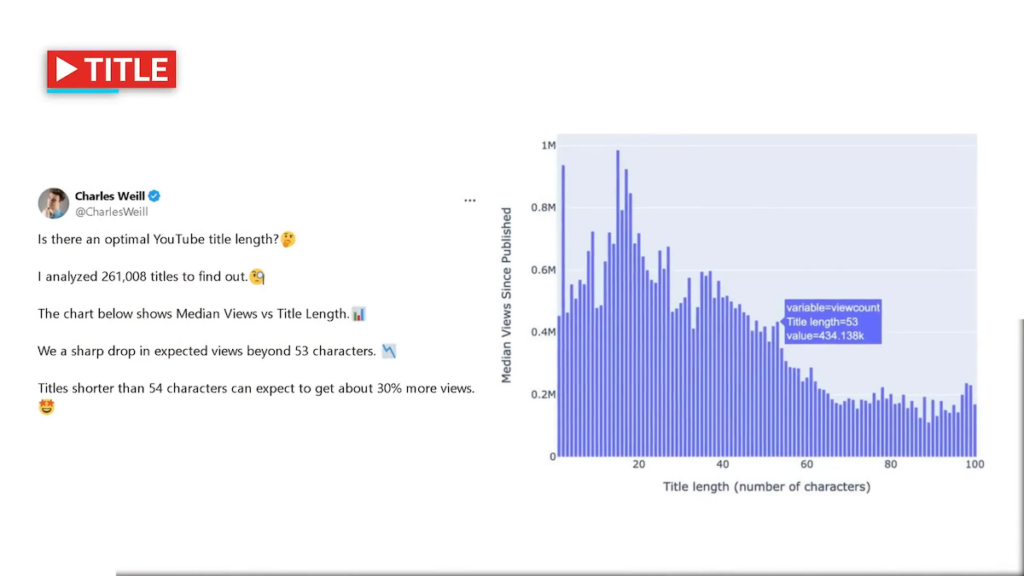1024x576 pixels.
Task: Click the Charles Weill display name
Action: coord(110,196)
